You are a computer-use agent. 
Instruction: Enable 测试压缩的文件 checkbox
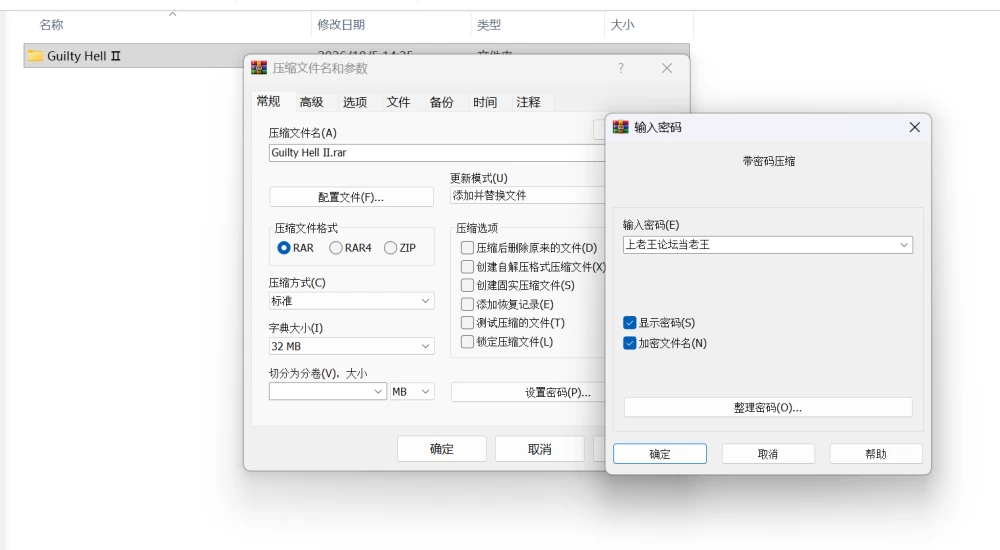tap(467, 323)
